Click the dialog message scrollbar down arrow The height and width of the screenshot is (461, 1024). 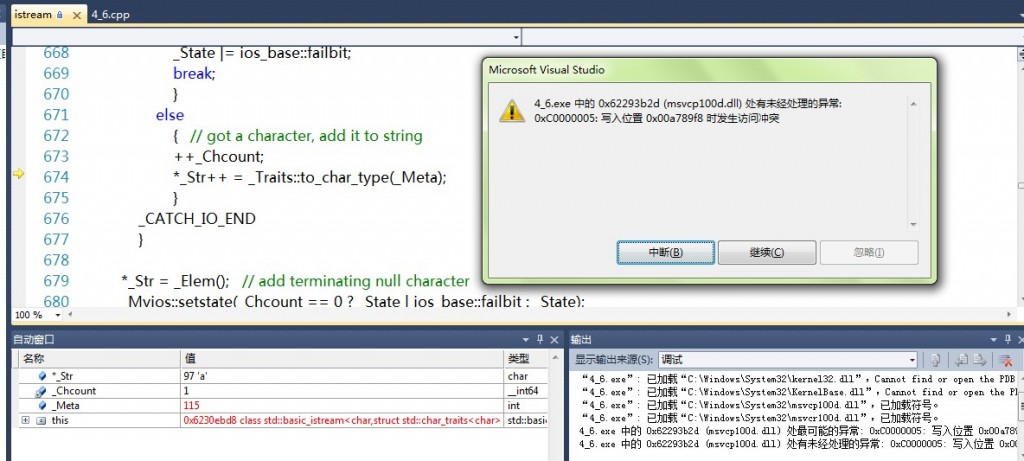(x=913, y=225)
